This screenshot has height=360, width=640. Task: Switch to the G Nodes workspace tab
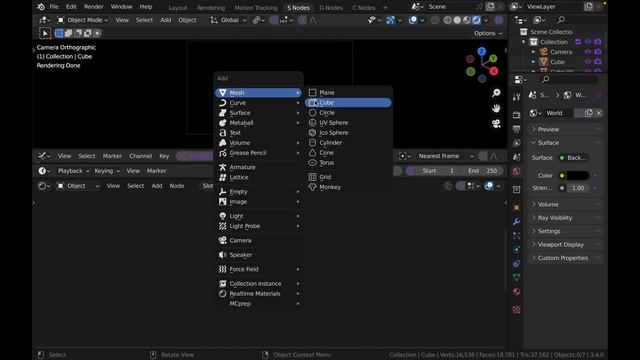[331, 8]
